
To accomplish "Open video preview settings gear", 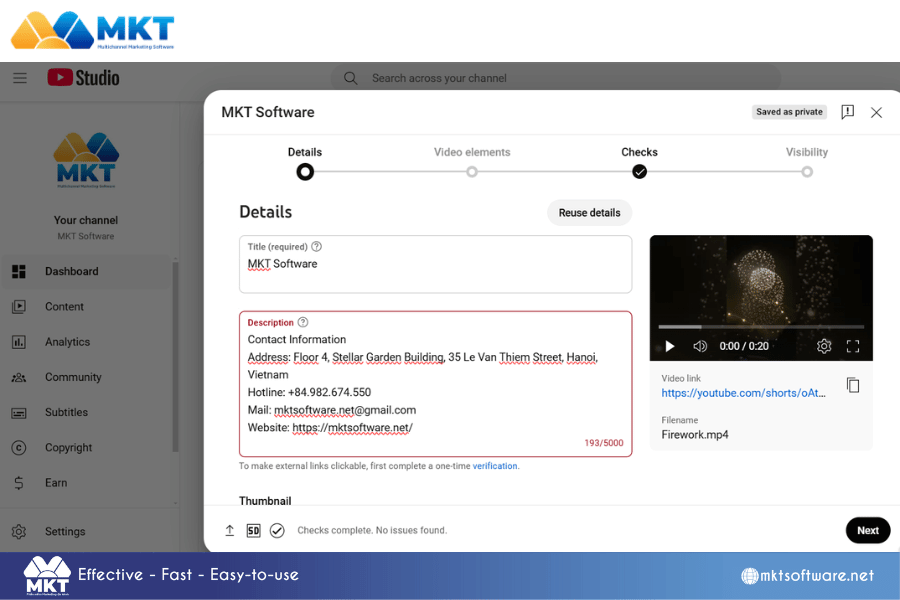I will 824,346.
